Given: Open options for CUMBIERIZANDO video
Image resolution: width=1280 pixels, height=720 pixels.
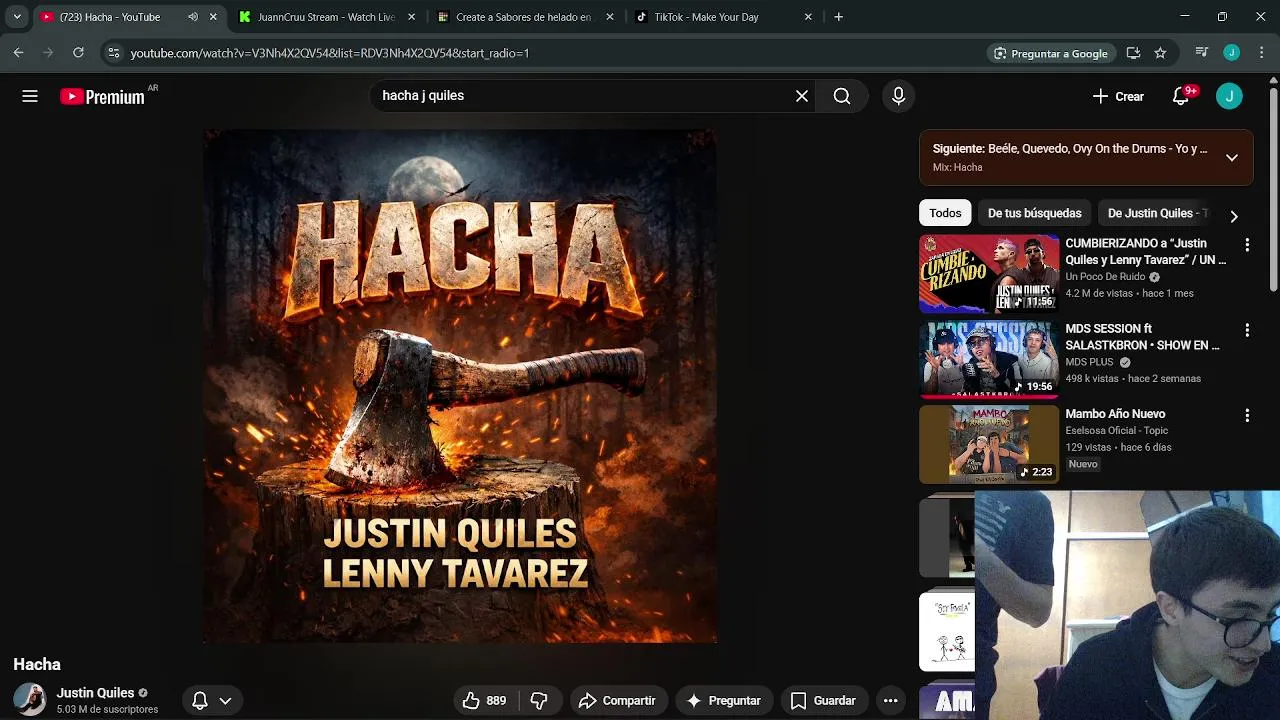Looking at the screenshot, I should pos(1247,245).
